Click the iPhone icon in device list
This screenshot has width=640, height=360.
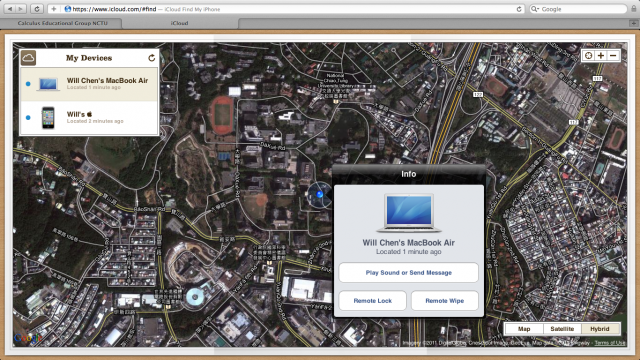click(48, 118)
